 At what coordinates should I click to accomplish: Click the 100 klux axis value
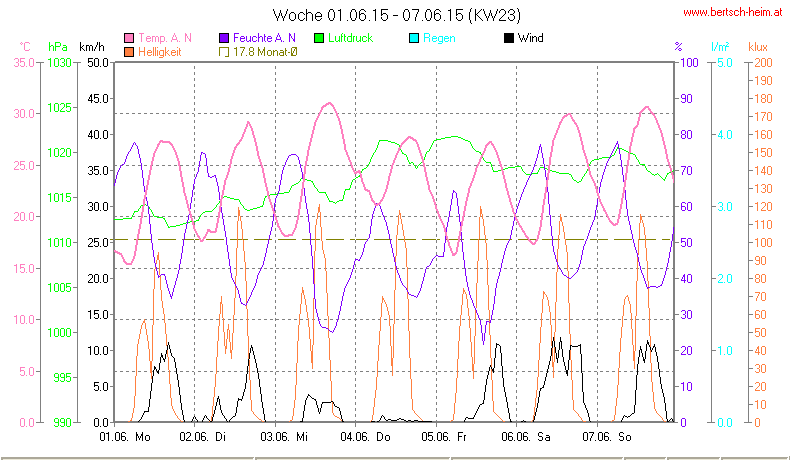click(x=763, y=243)
